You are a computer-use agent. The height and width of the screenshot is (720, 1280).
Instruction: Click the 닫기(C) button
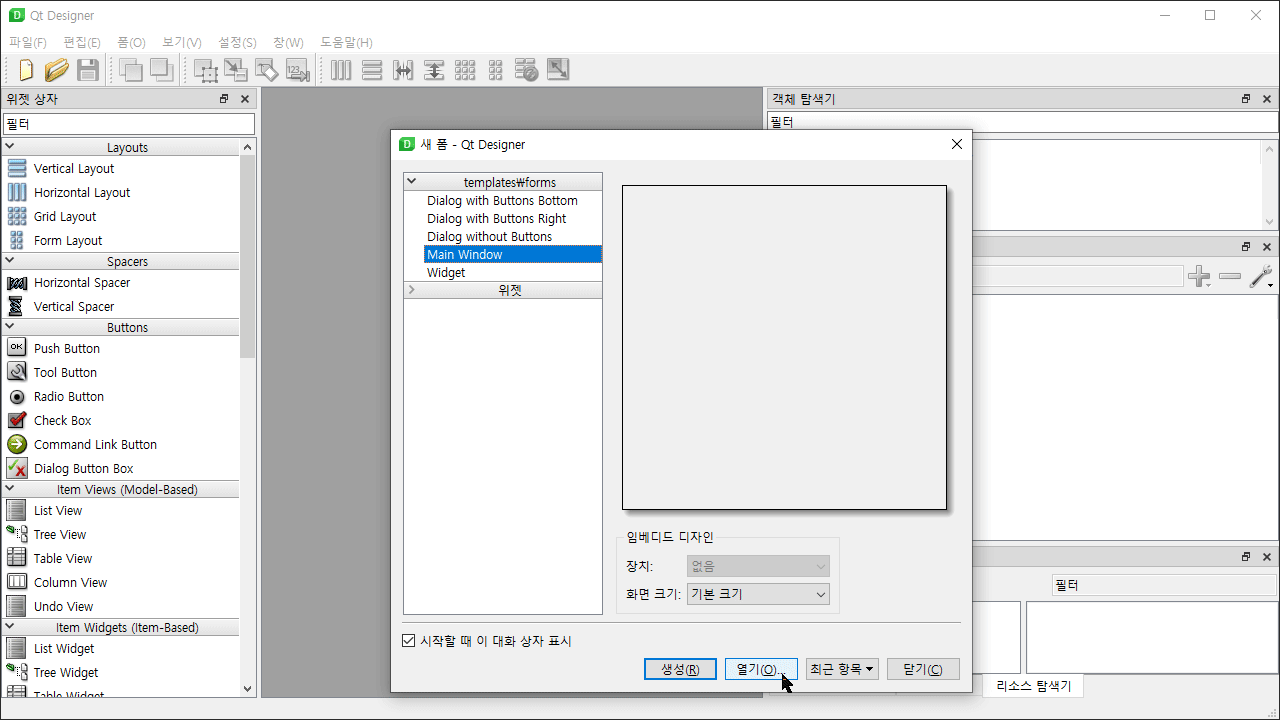(923, 669)
